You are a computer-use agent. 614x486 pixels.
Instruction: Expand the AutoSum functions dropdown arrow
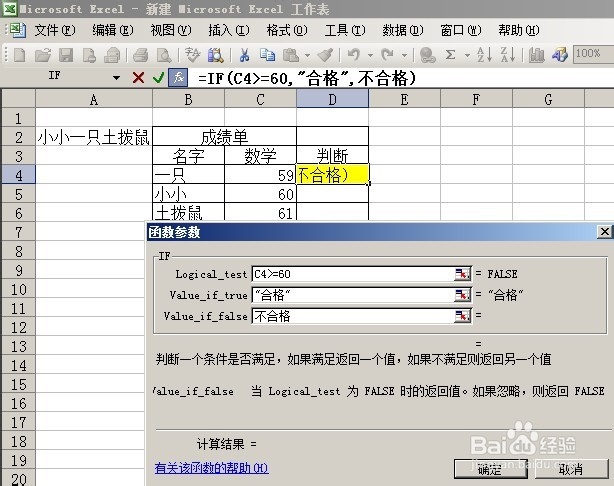467,56
